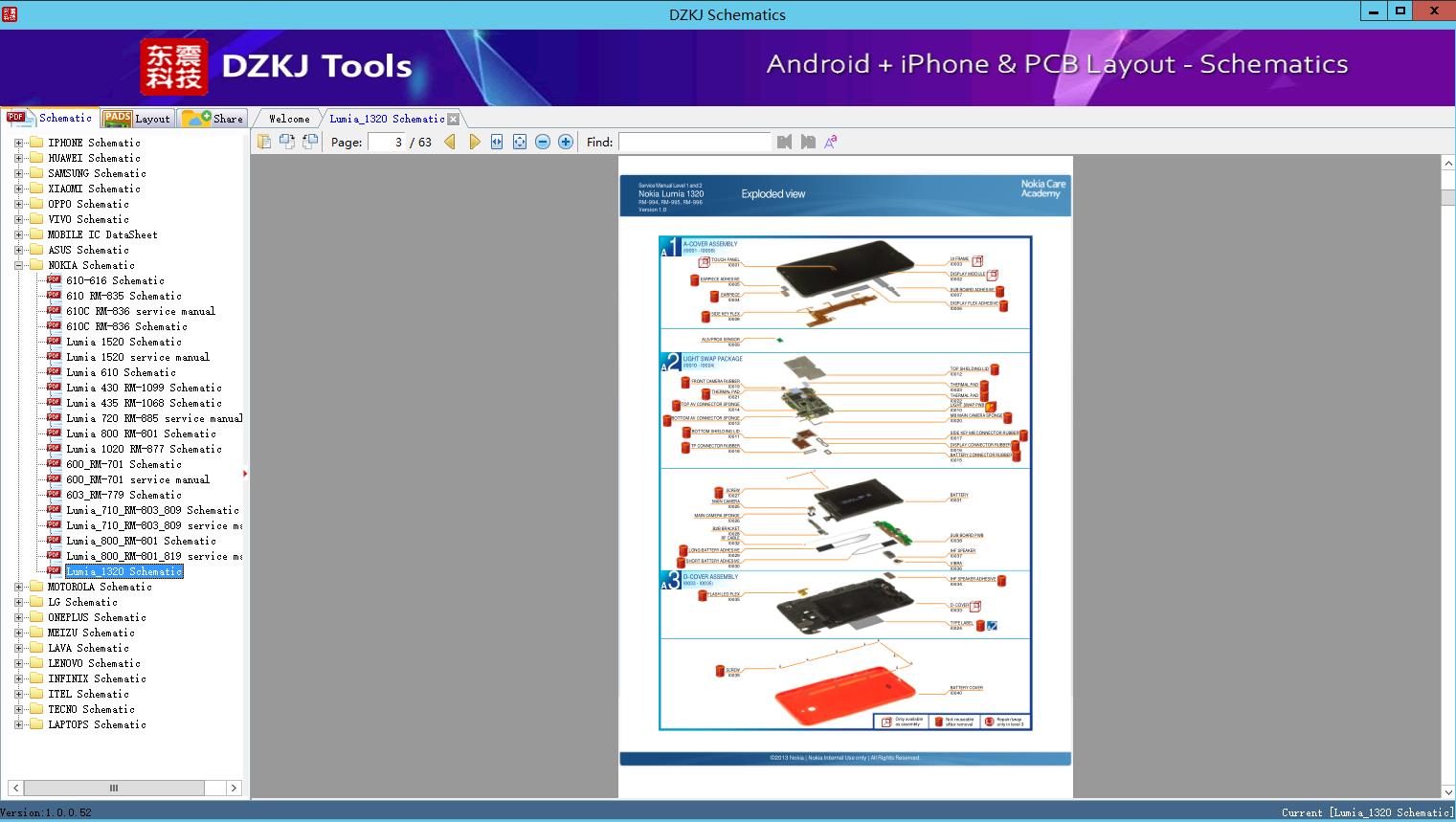Click the sidebar scroll left arrow
This screenshot has width=1456, height=822.
pyautogui.click(x=14, y=788)
